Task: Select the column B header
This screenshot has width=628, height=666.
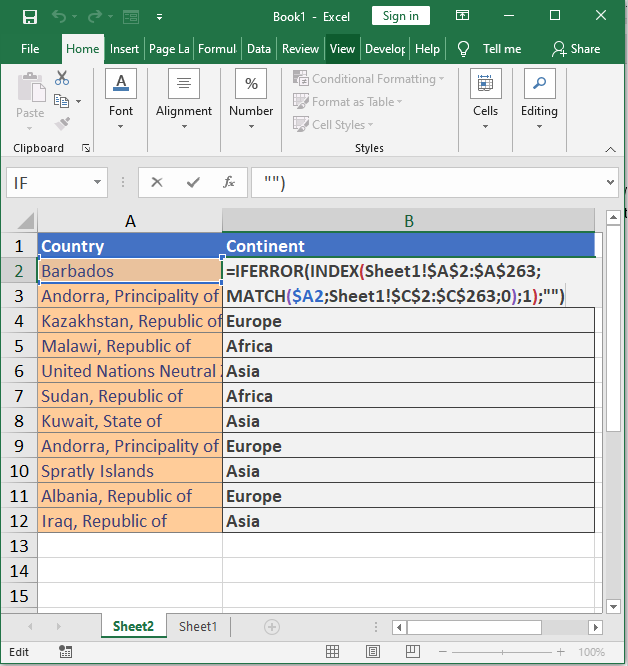Action: pyautogui.click(x=408, y=221)
